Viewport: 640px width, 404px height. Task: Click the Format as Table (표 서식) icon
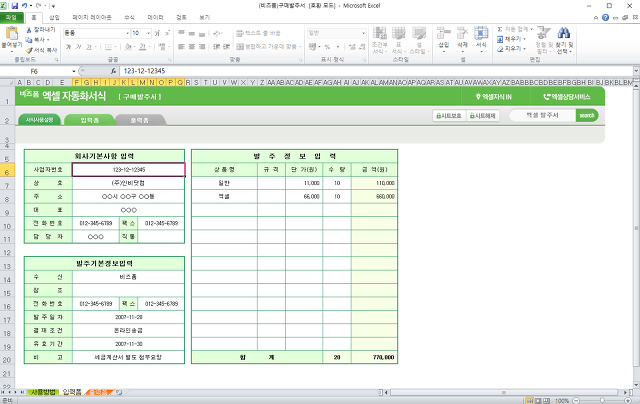[x=398, y=34]
